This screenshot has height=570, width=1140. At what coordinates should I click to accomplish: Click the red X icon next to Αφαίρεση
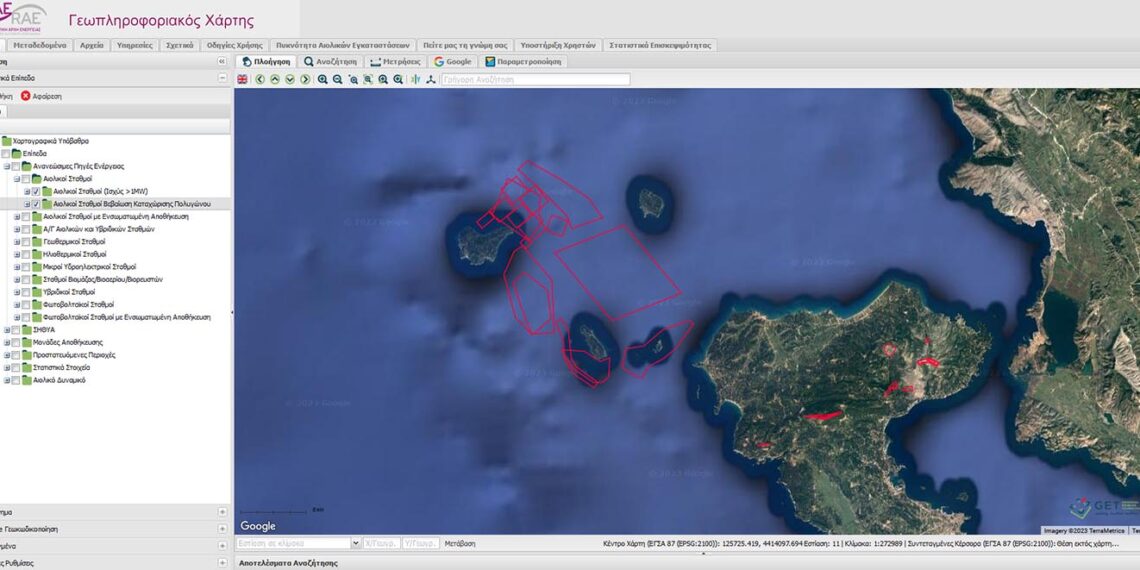tap(25, 96)
